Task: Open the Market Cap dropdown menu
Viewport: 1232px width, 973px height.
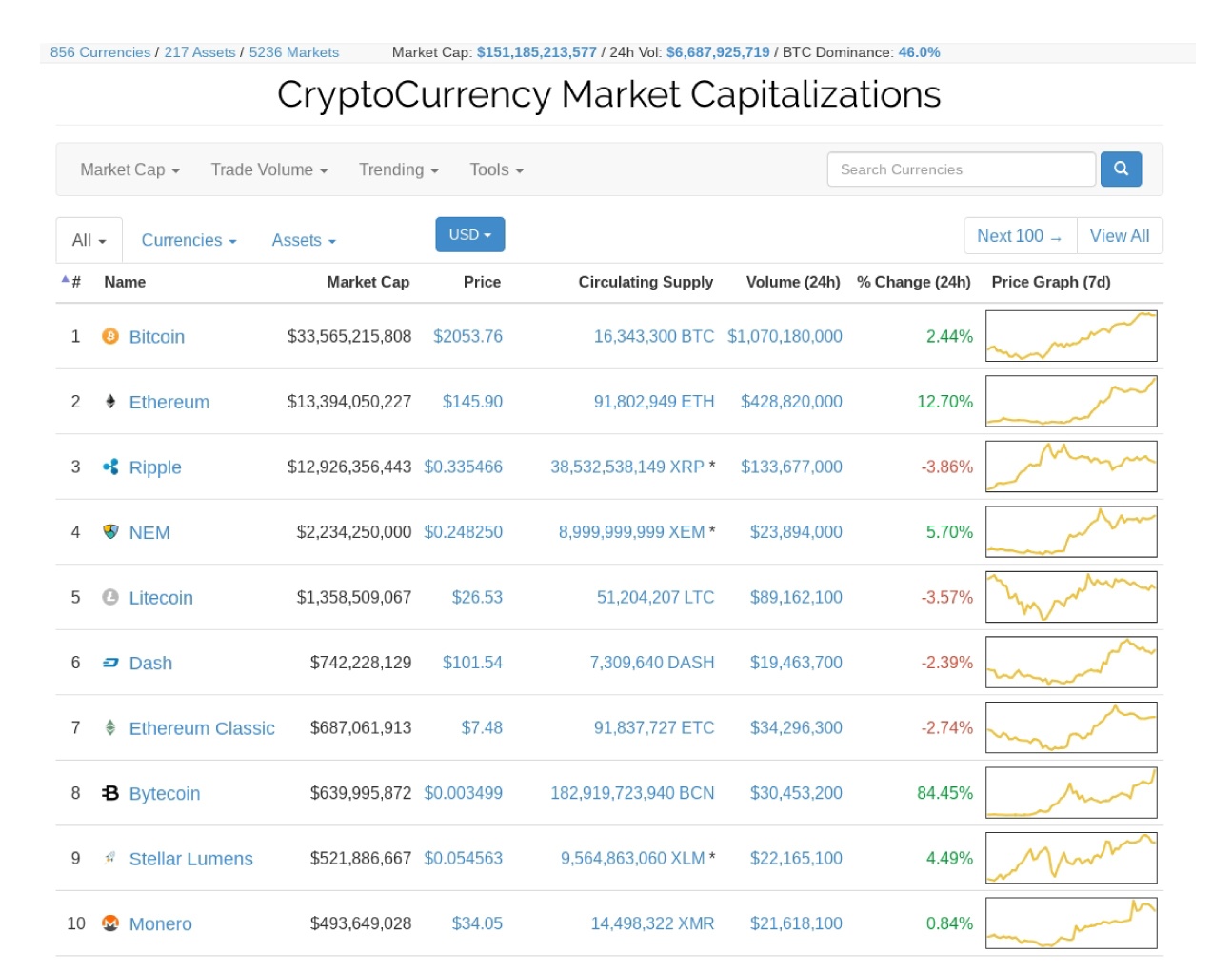Action: (x=130, y=169)
